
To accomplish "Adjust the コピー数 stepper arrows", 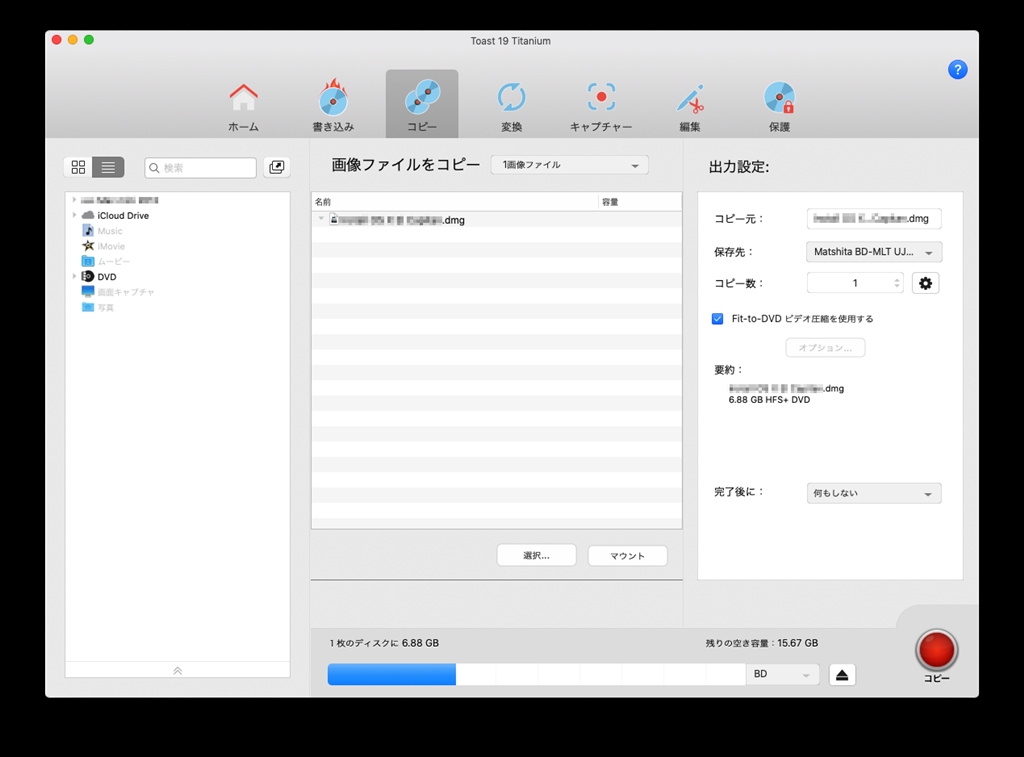I will (897, 283).
